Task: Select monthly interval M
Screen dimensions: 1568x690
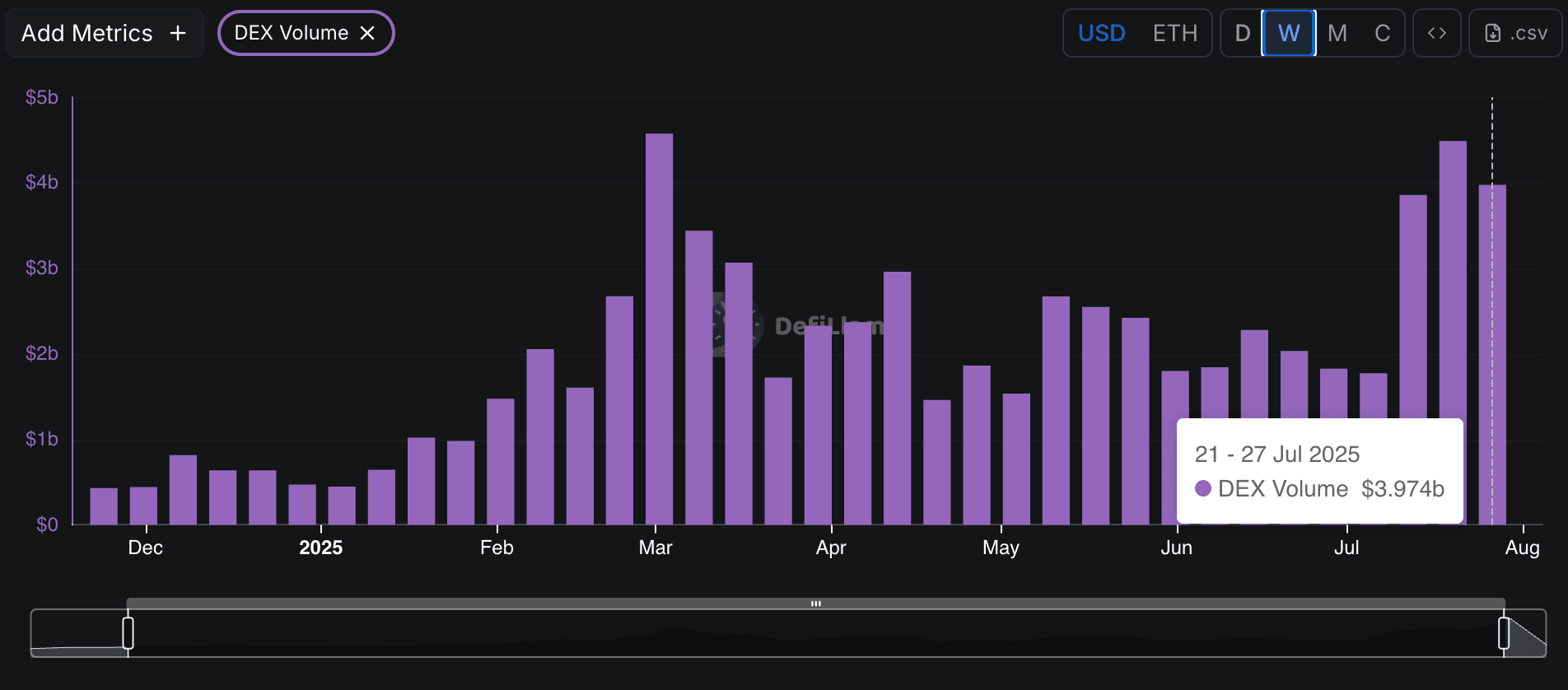Action: click(x=1337, y=33)
